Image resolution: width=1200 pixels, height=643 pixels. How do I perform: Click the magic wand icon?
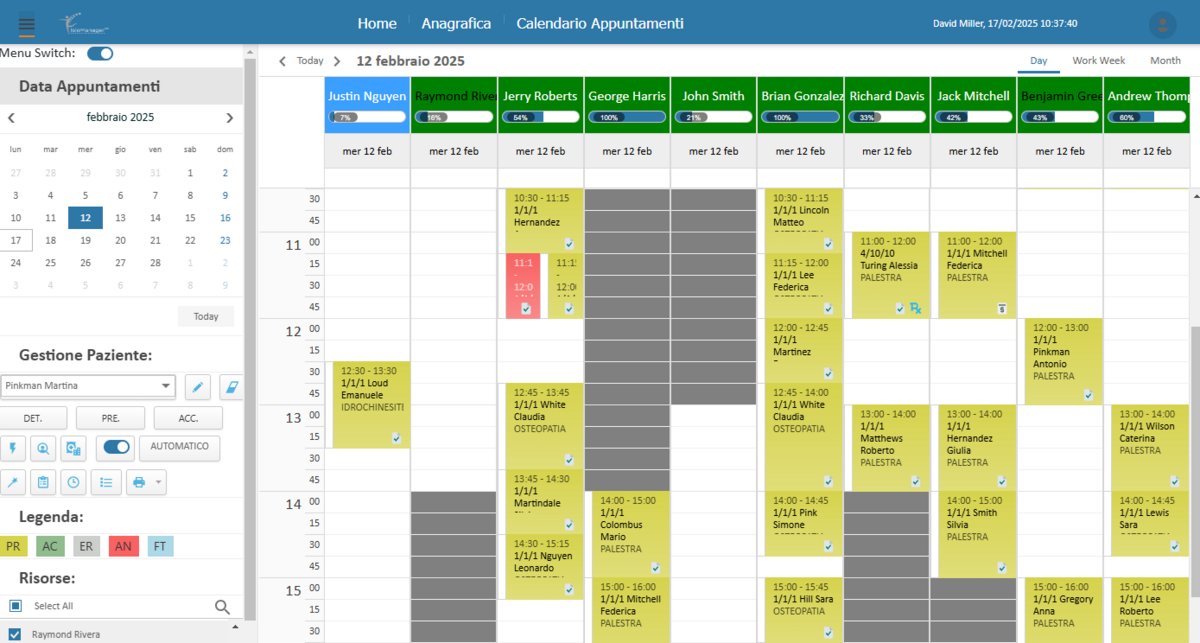coord(13,483)
